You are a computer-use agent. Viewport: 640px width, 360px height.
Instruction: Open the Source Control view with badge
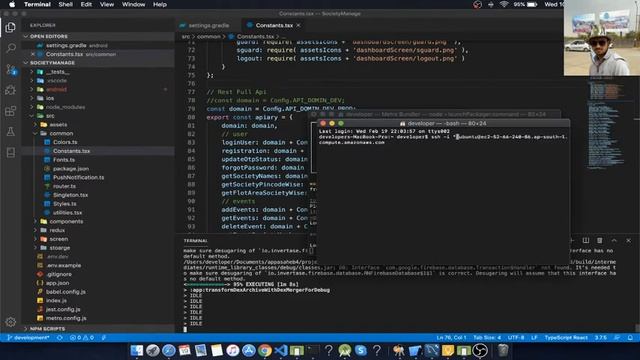point(11,69)
